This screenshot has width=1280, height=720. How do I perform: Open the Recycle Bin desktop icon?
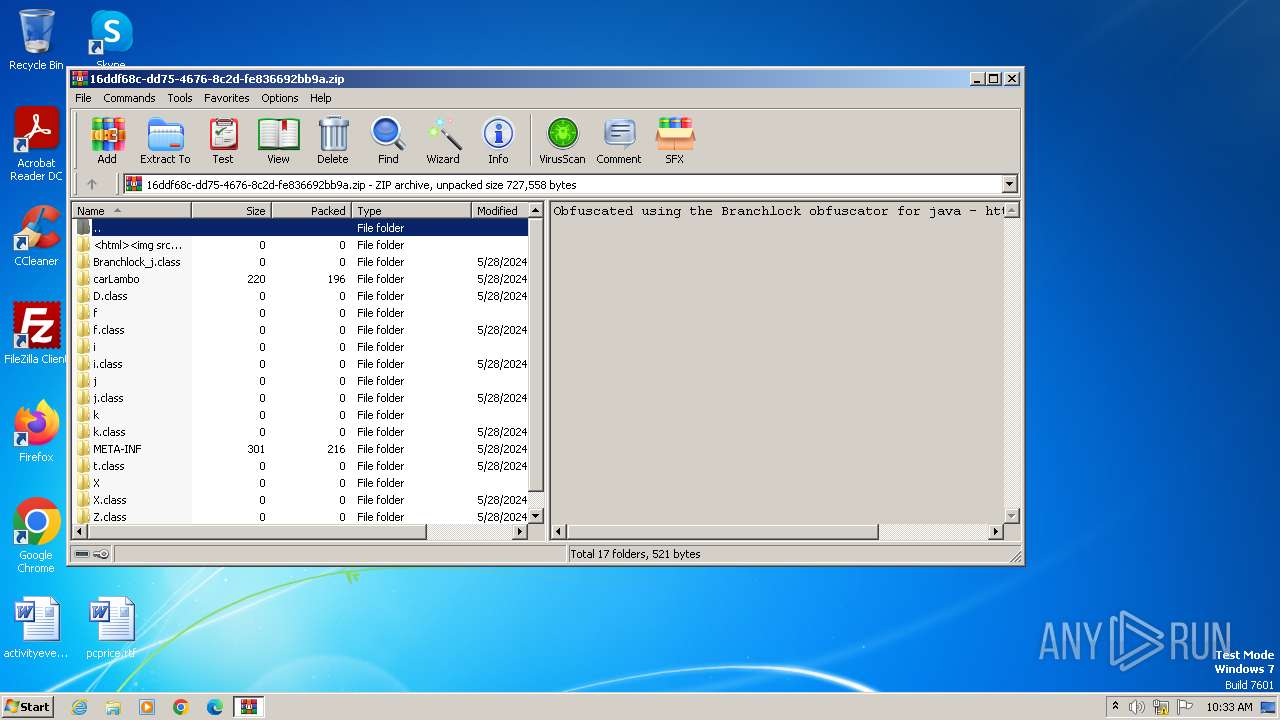[36, 40]
